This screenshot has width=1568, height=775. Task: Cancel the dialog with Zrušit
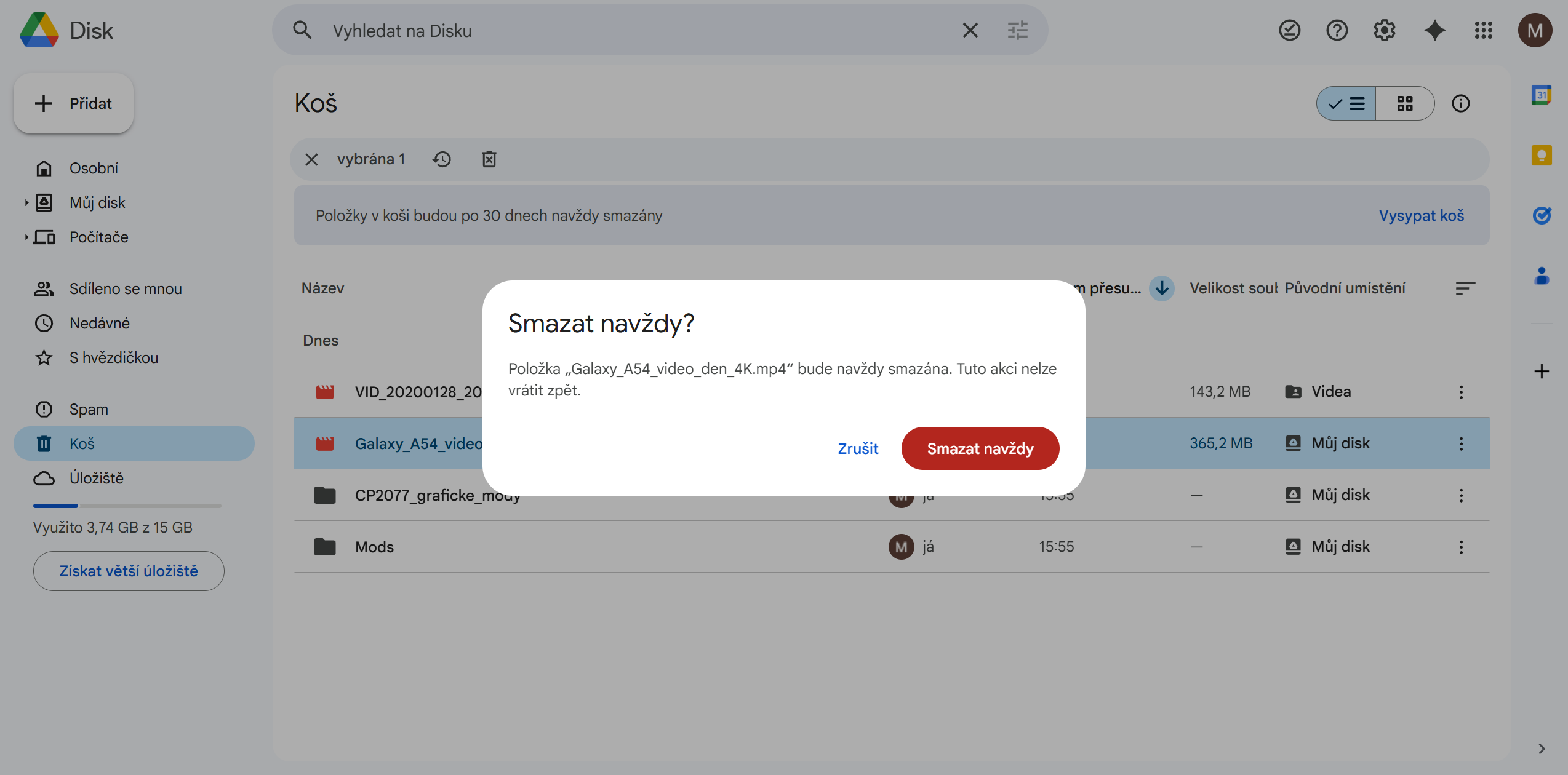[858, 448]
